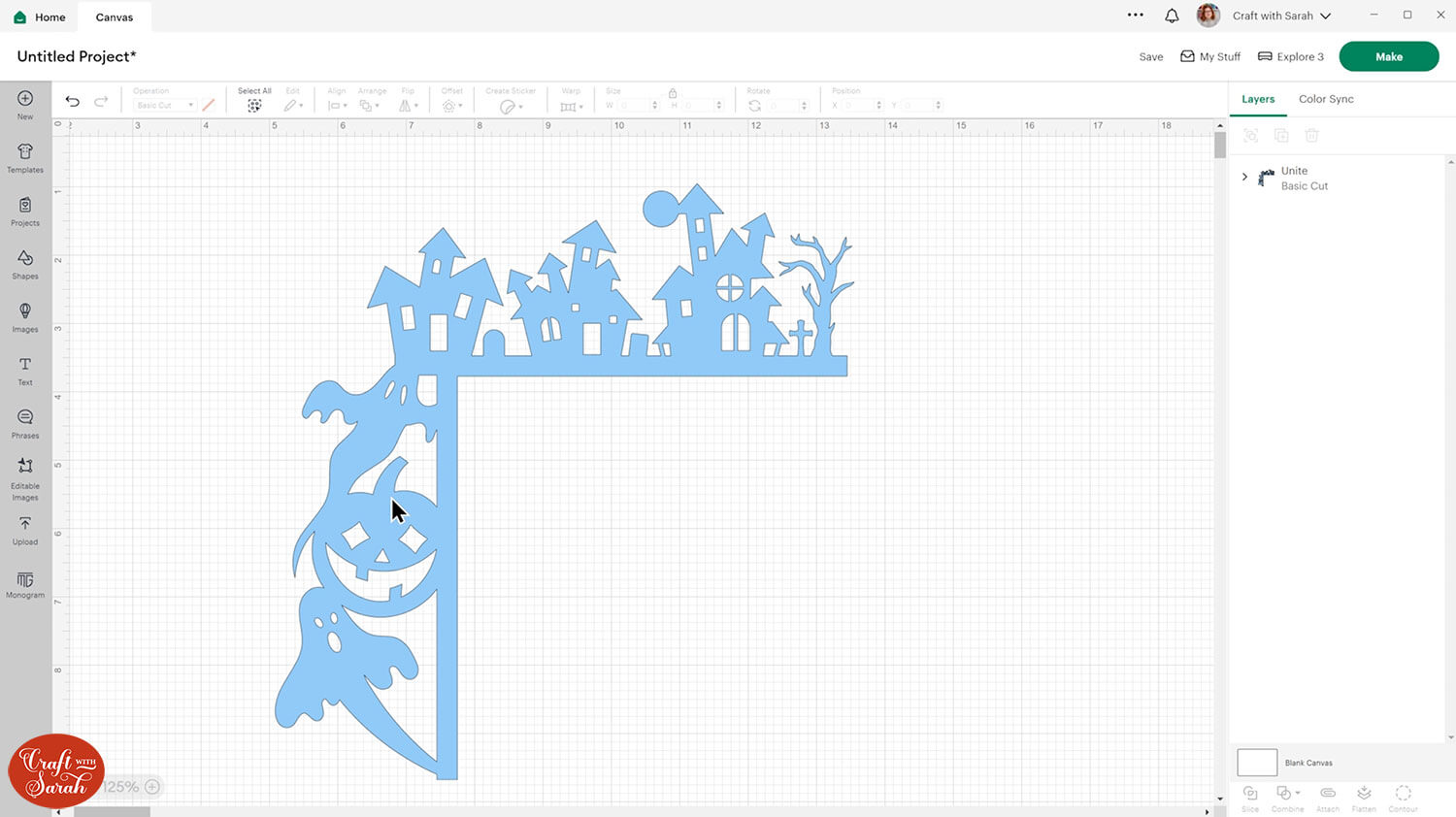The width and height of the screenshot is (1456, 817).
Task: Click the Rotate icon in the toolbar
Action: coord(754,106)
